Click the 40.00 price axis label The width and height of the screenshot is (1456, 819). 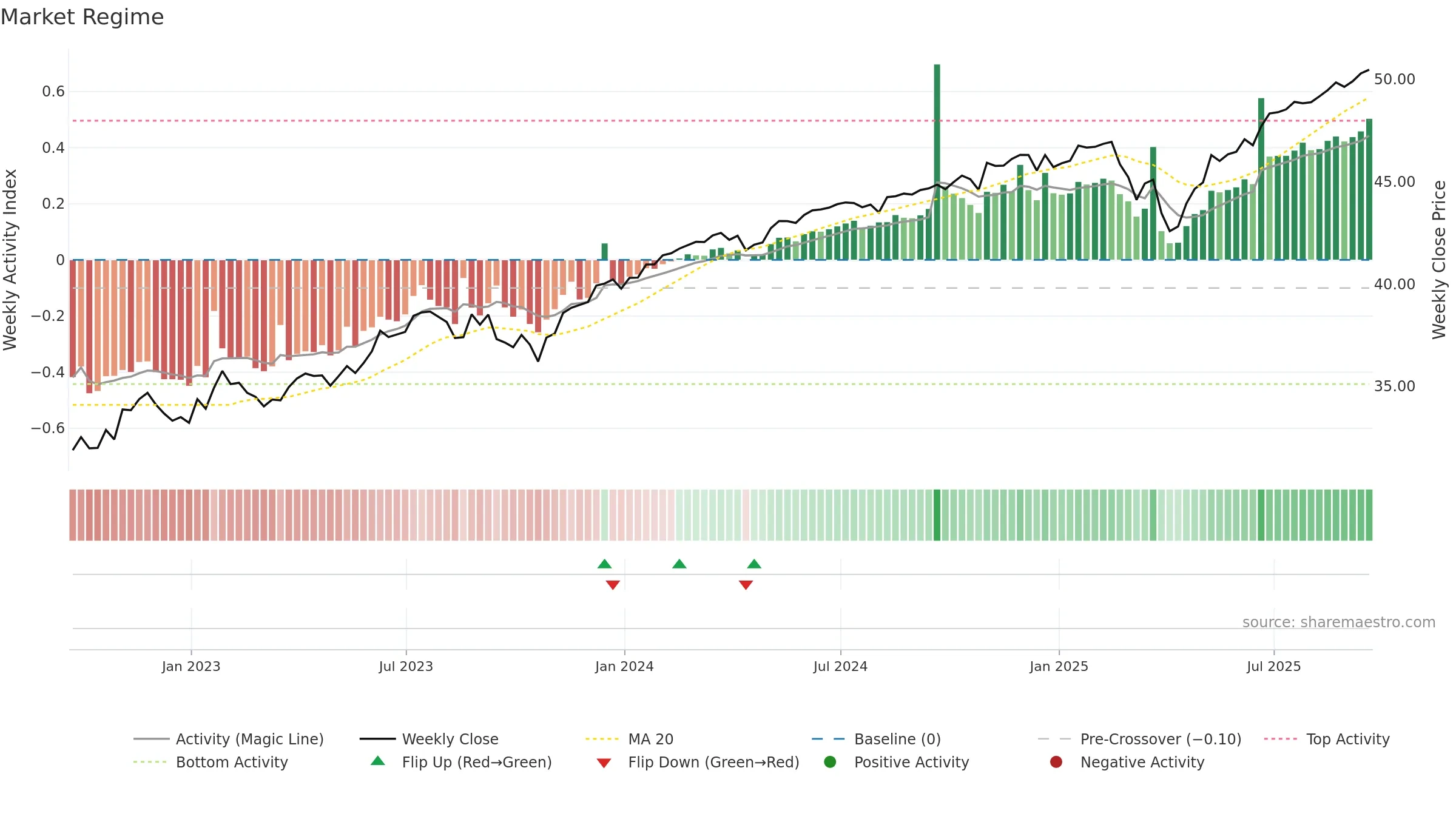click(x=1395, y=285)
